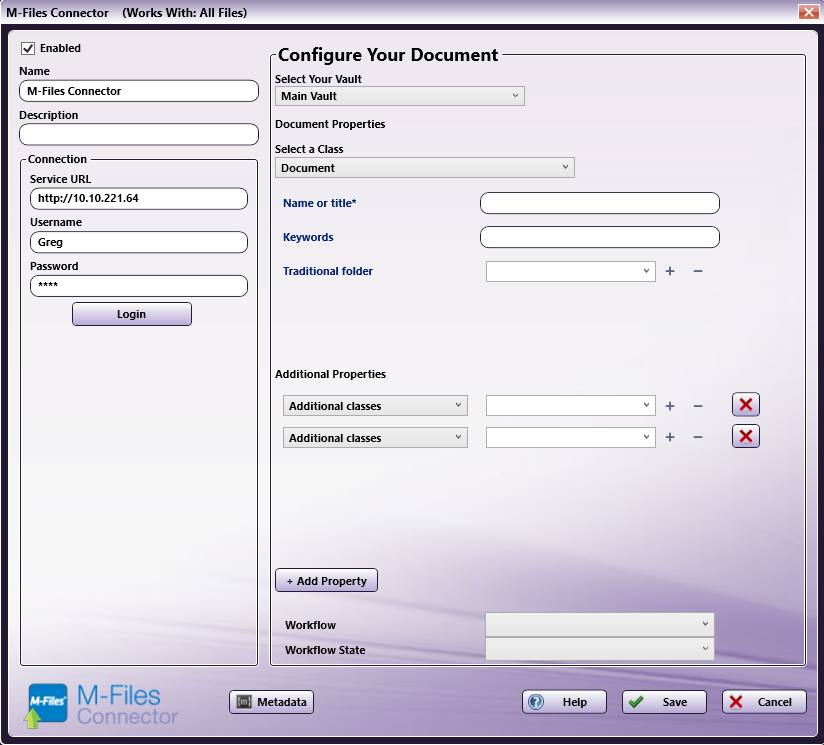Open the Workflow State dropdown
Screen dimensions: 824x745
click(x=600, y=649)
